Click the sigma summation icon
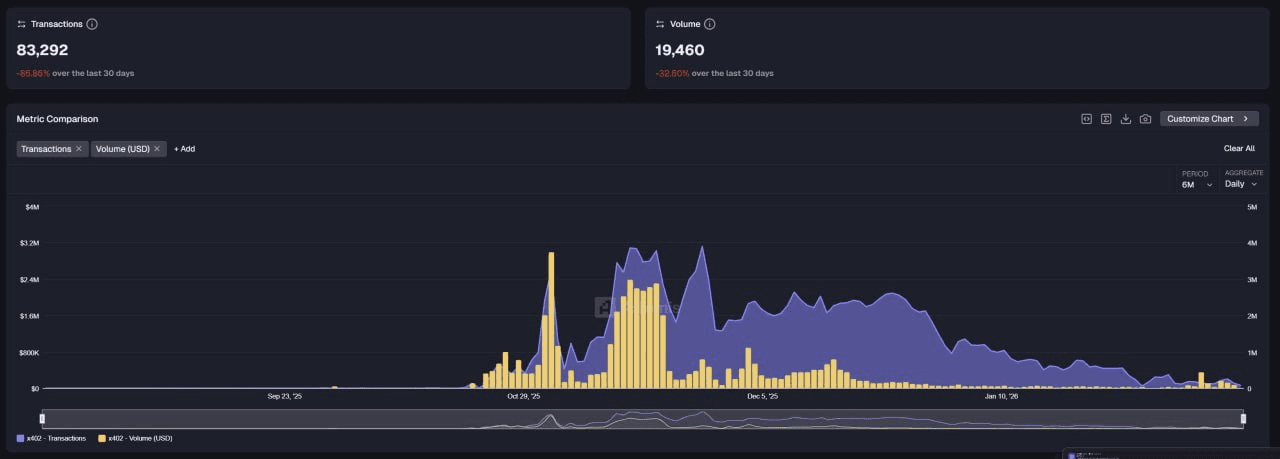This screenshot has height=459, width=1280. (x=1106, y=119)
